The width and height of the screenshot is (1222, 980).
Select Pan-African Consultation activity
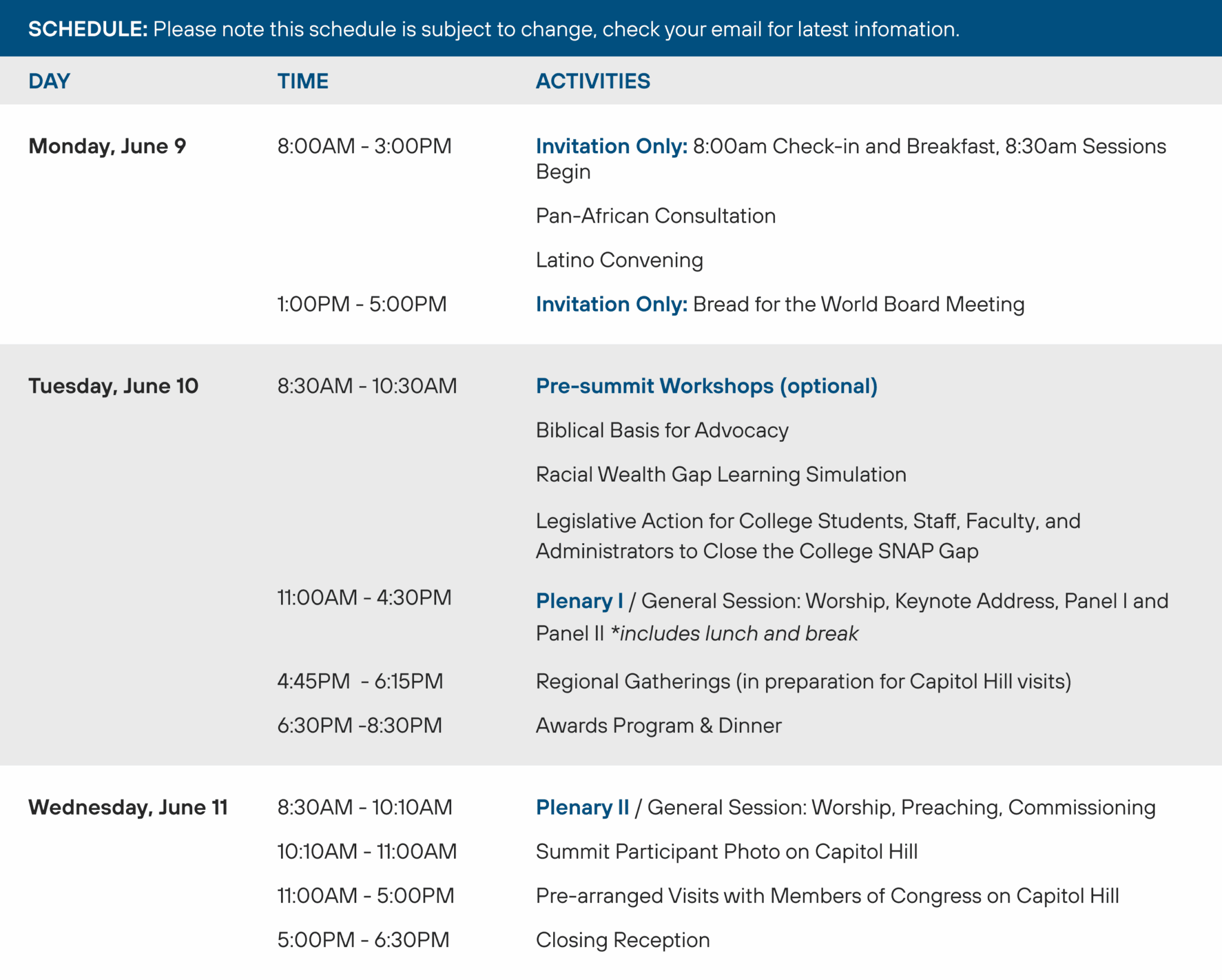(656, 216)
